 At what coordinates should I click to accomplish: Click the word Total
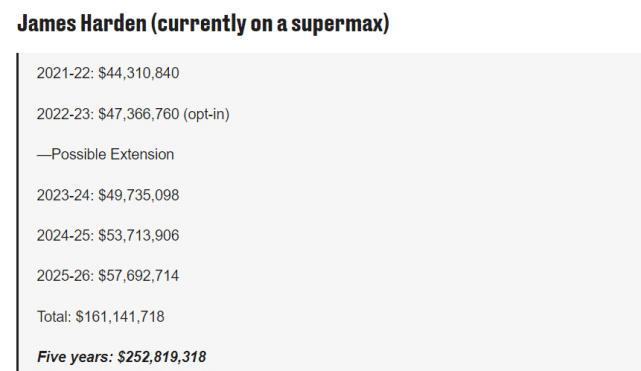pos(54,317)
